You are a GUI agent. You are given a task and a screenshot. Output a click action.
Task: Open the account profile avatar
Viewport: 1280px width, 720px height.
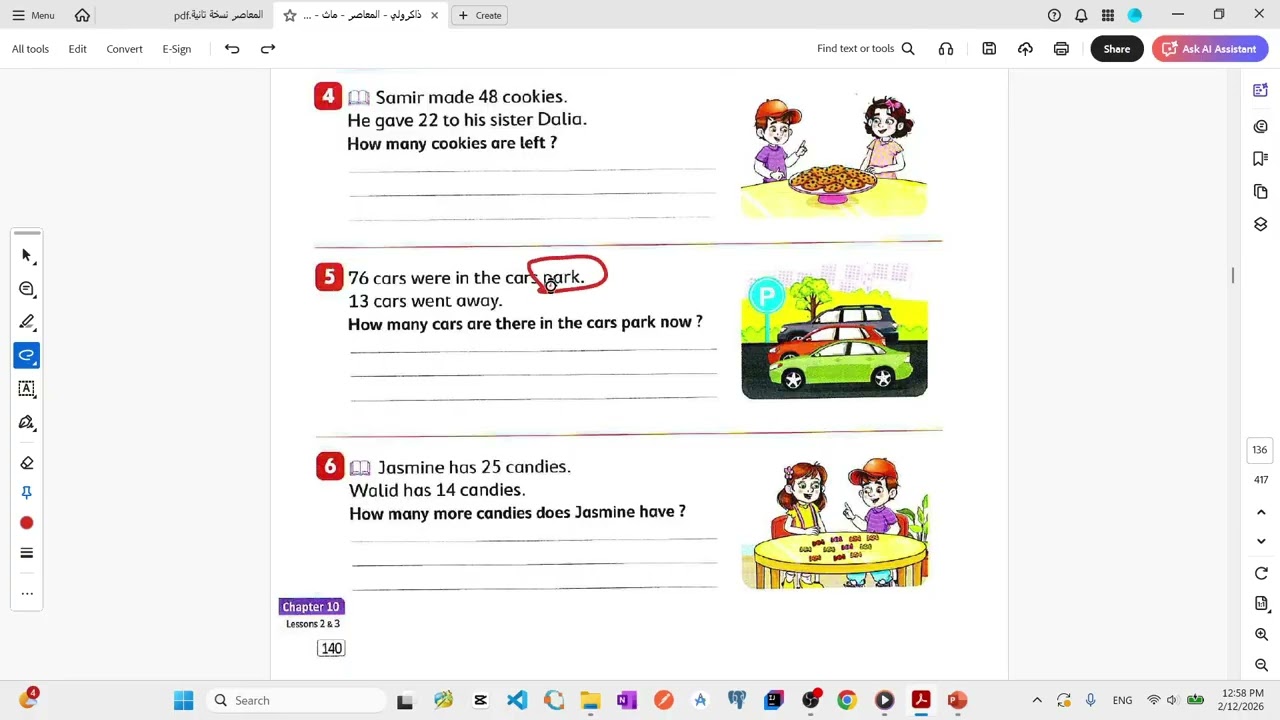pos(1135,15)
